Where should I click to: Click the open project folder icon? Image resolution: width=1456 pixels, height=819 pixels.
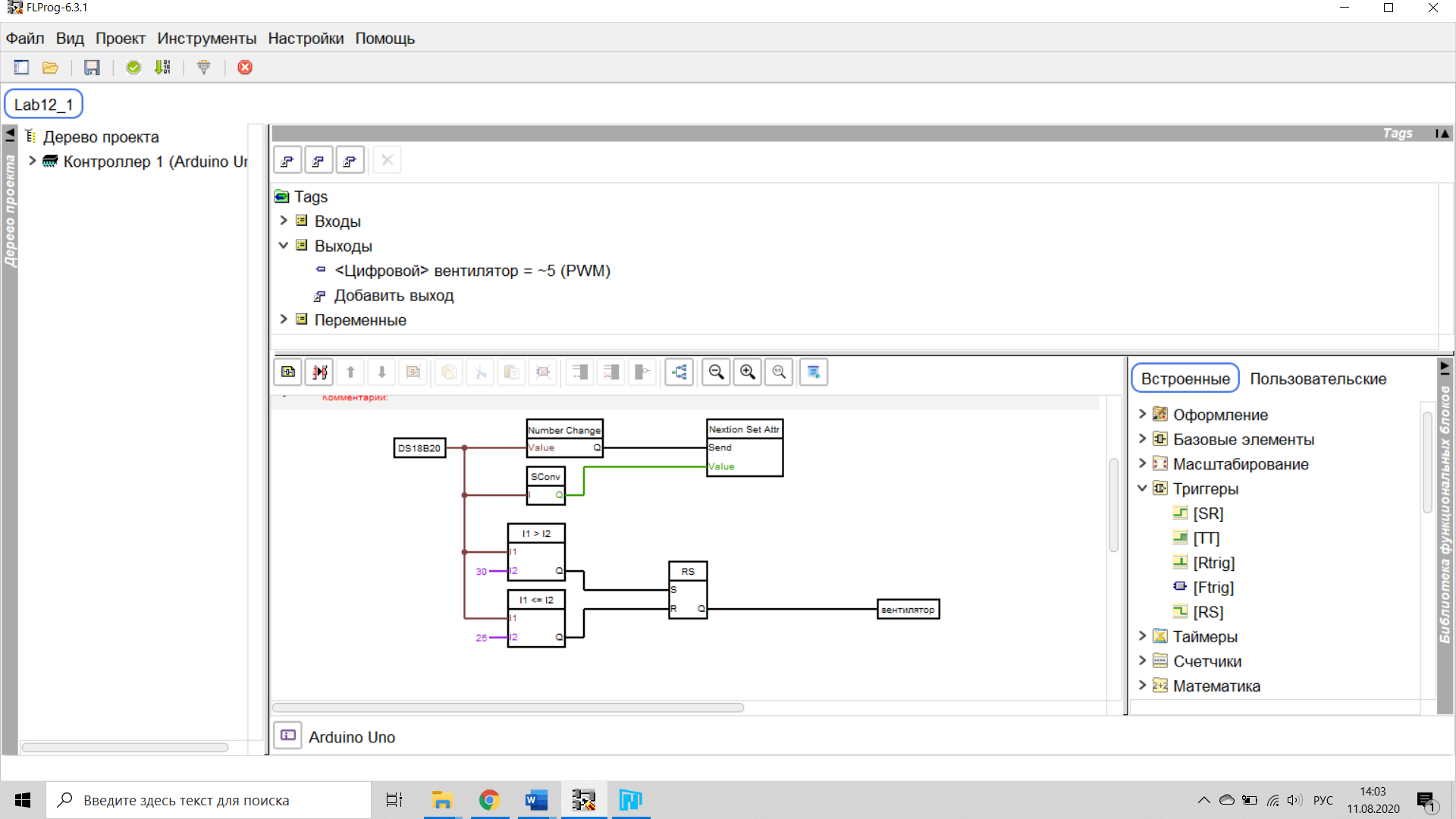tap(50, 67)
